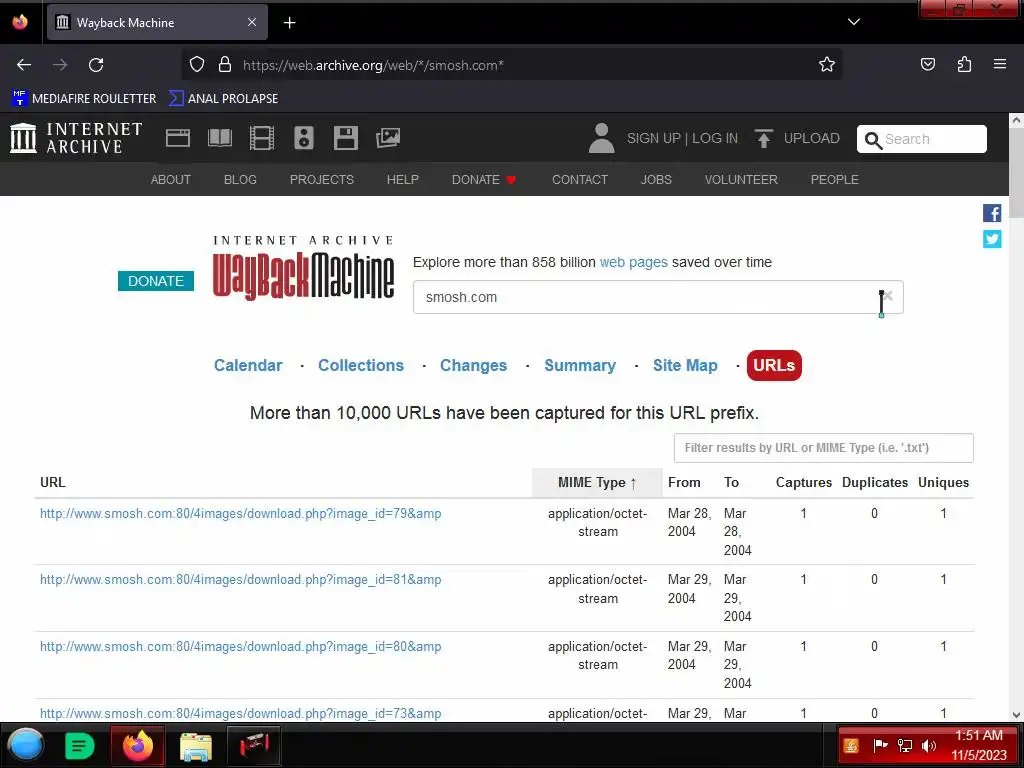Open the JOBS menu item
The height and width of the screenshot is (768, 1024).
point(656,180)
